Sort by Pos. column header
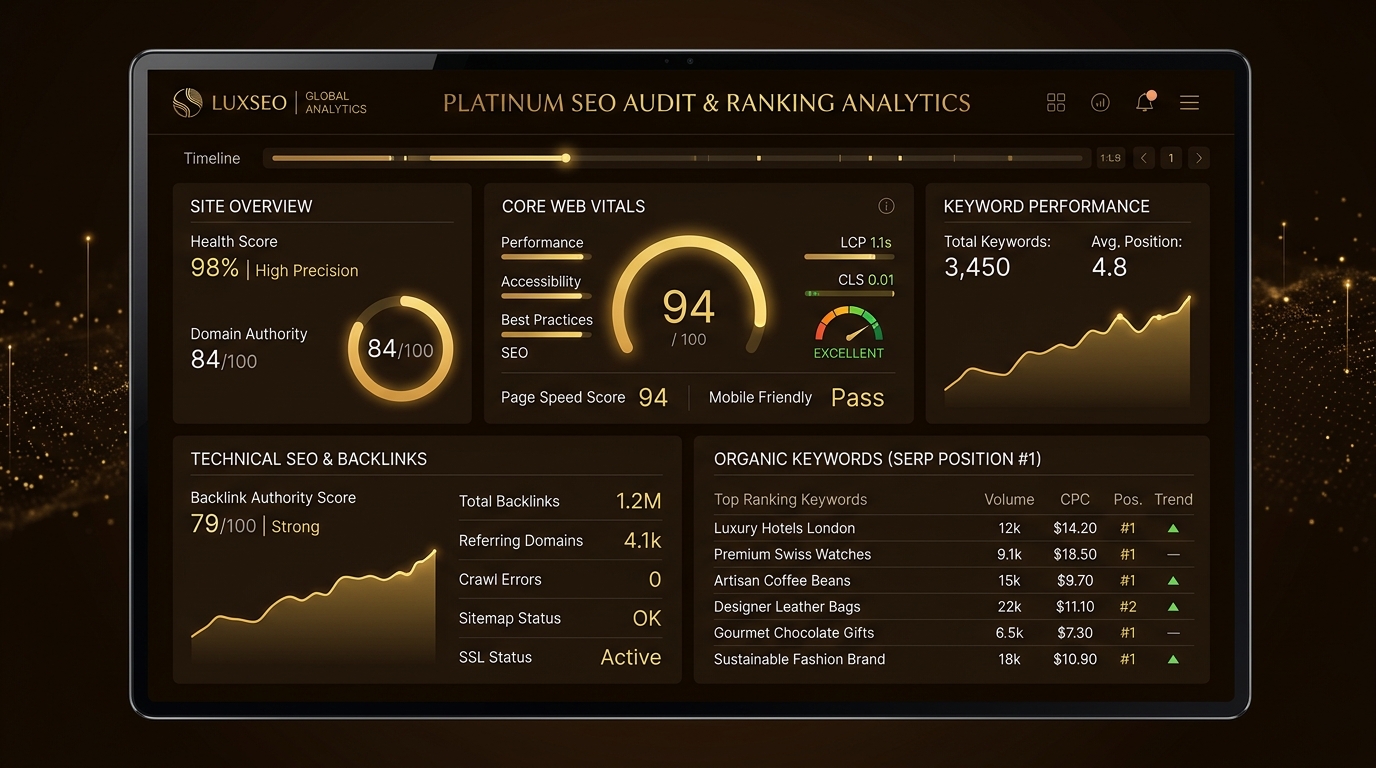Viewport: 1376px width, 768px height. pos(1128,499)
